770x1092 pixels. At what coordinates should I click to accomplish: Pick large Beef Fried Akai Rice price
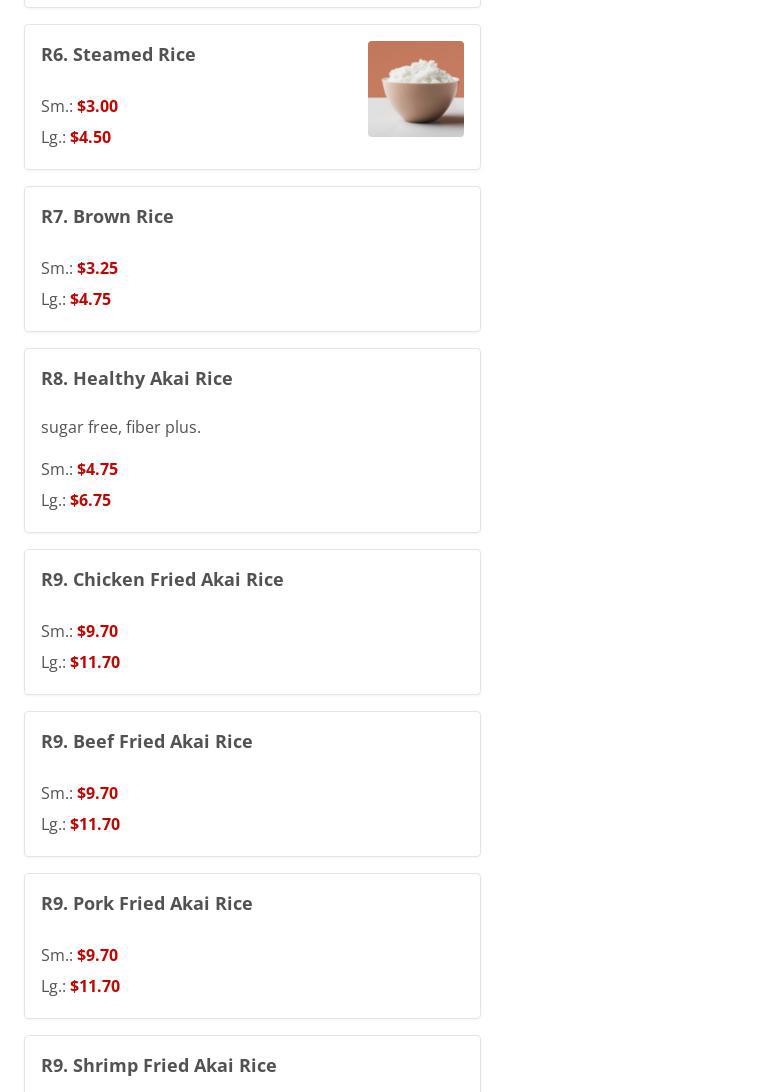pos(95,824)
